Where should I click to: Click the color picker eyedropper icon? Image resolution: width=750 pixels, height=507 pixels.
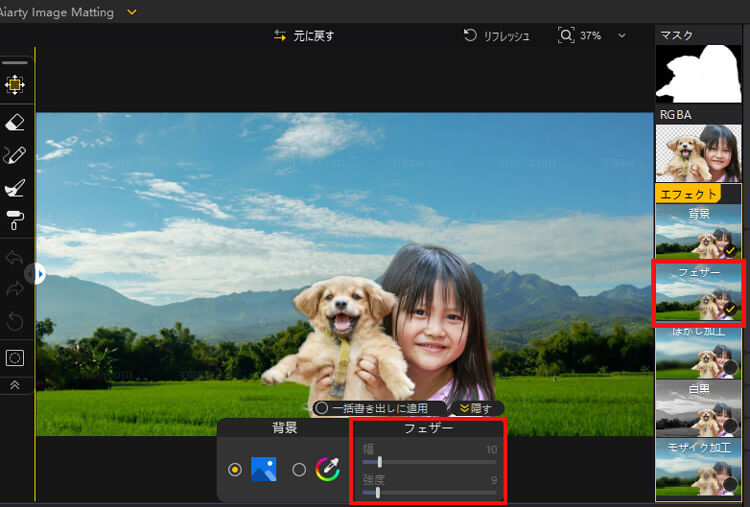pos(328,469)
